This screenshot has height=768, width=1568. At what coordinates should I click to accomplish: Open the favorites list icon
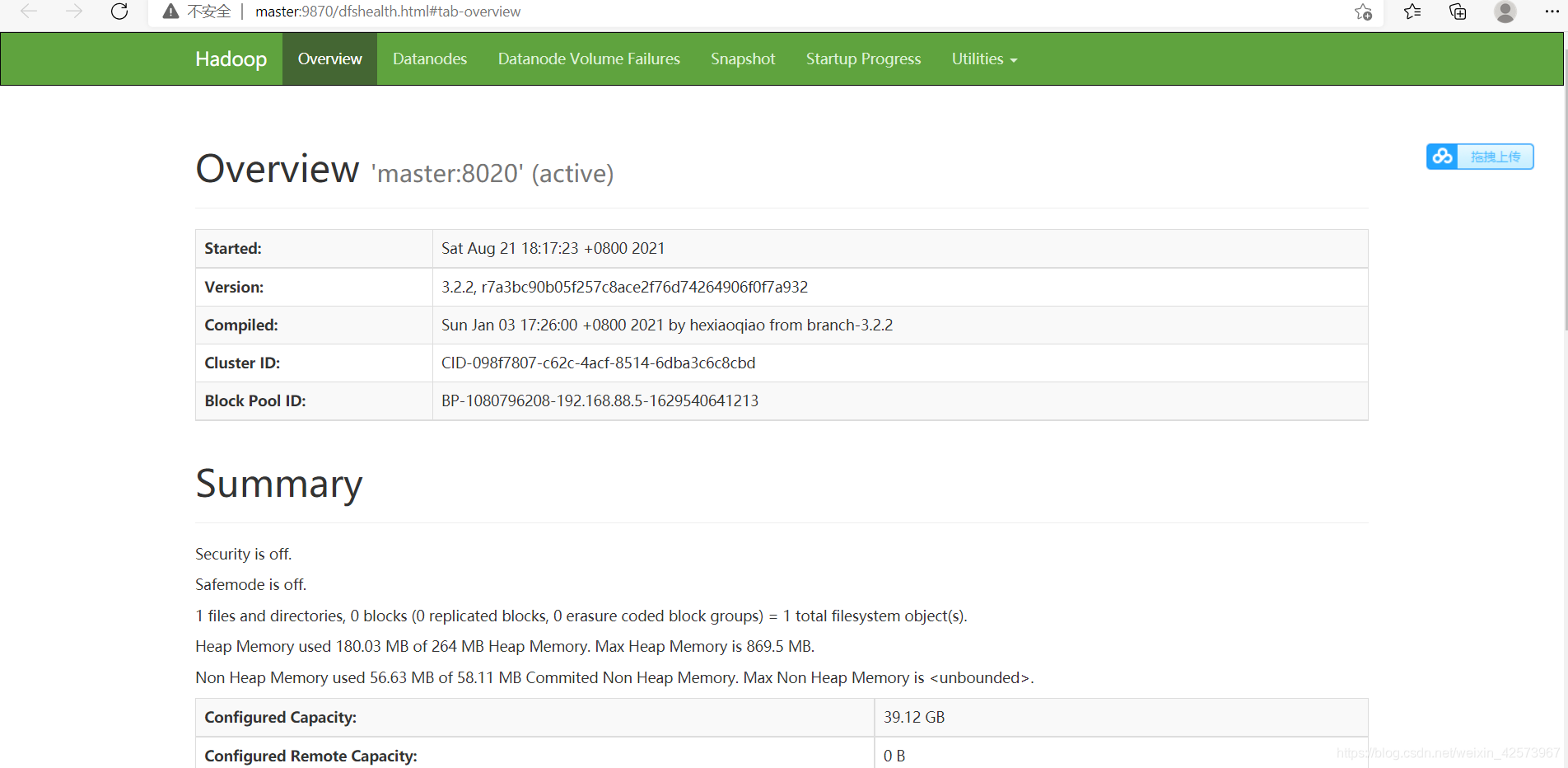pos(1412,12)
